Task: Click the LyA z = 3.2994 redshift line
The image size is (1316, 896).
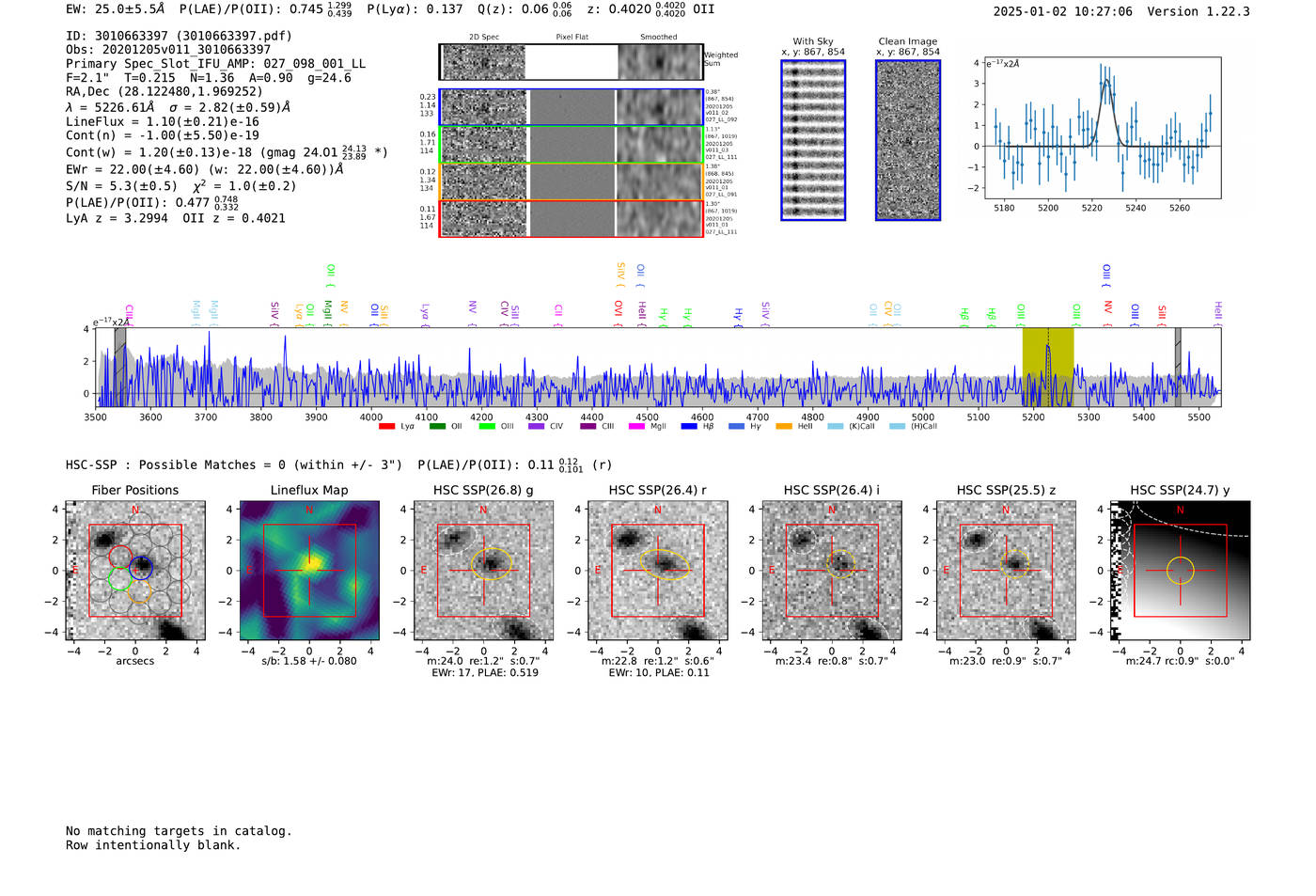Action: click(176, 218)
